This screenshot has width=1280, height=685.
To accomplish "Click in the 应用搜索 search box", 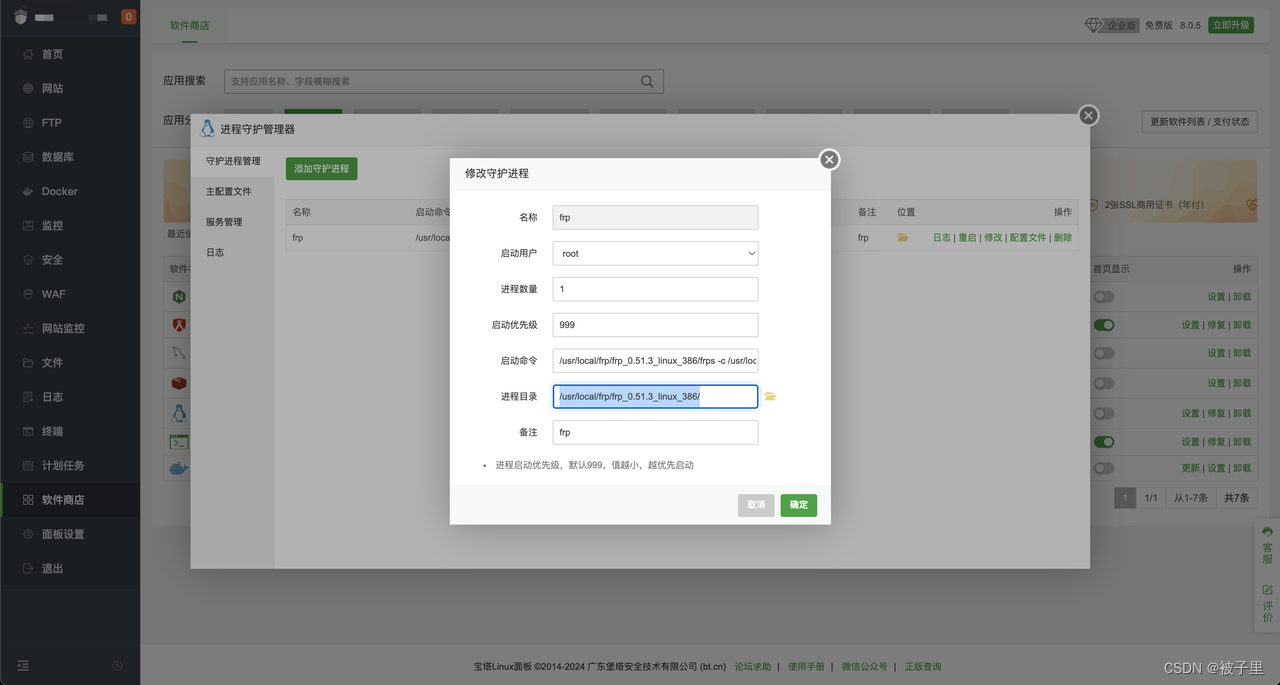I will [433, 81].
